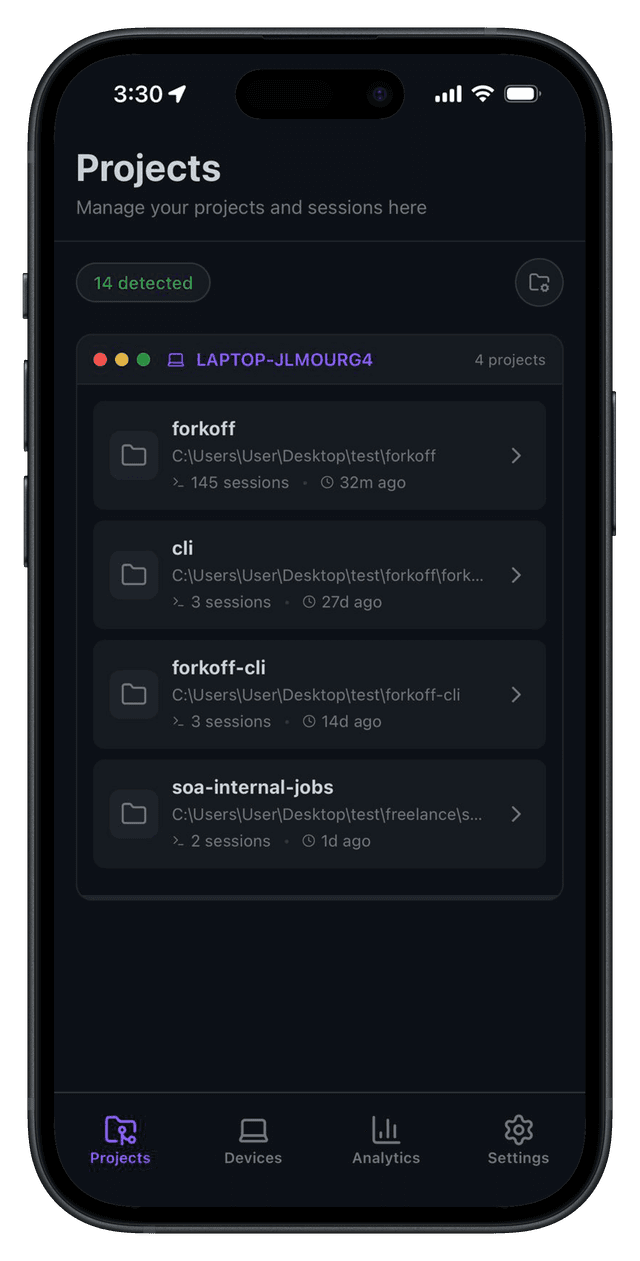The height and width of the screenshot is (1261, 640).
Task: Tap the 4 projects count label
Action: point(510,360)
